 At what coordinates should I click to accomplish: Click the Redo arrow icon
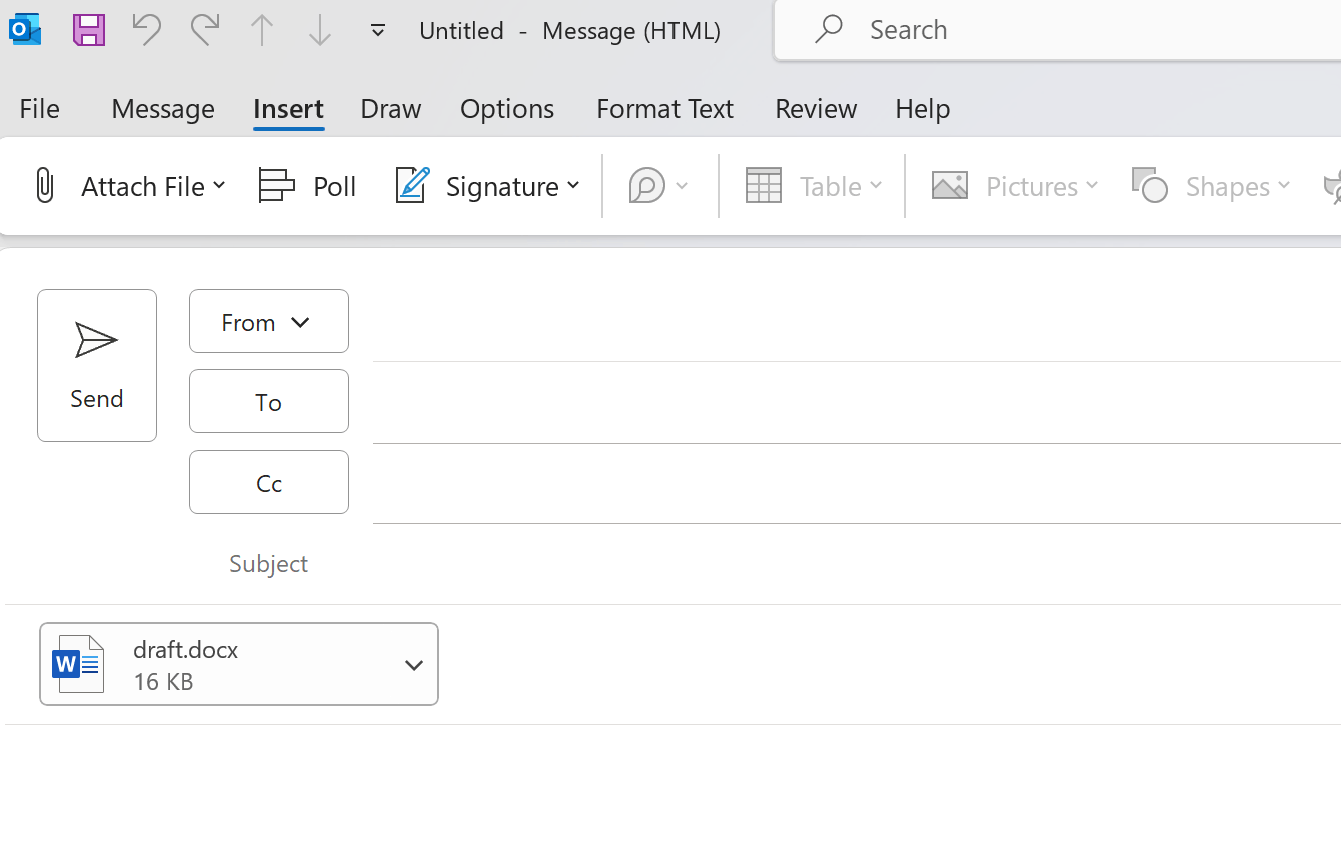point(205,30)
